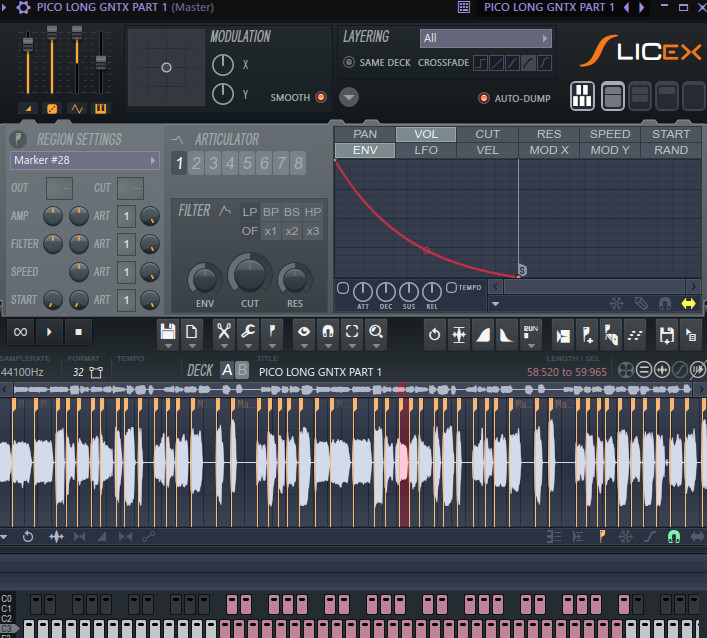Open the scissors icon dropdown arrow
The height and width of the screenshot is (638, 707).
tap(224, 346)
